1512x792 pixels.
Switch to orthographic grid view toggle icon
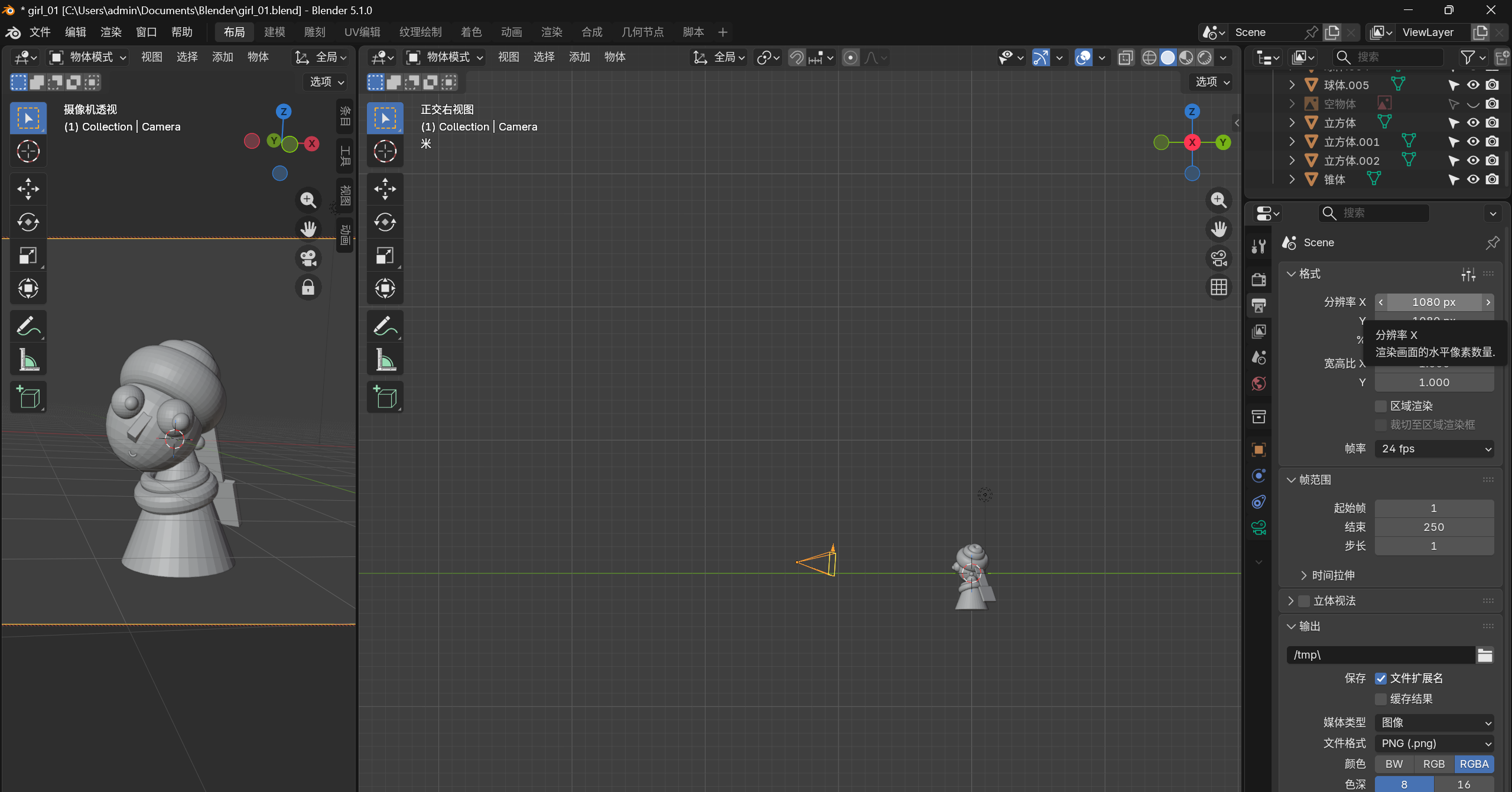[x=1218, y=288]
